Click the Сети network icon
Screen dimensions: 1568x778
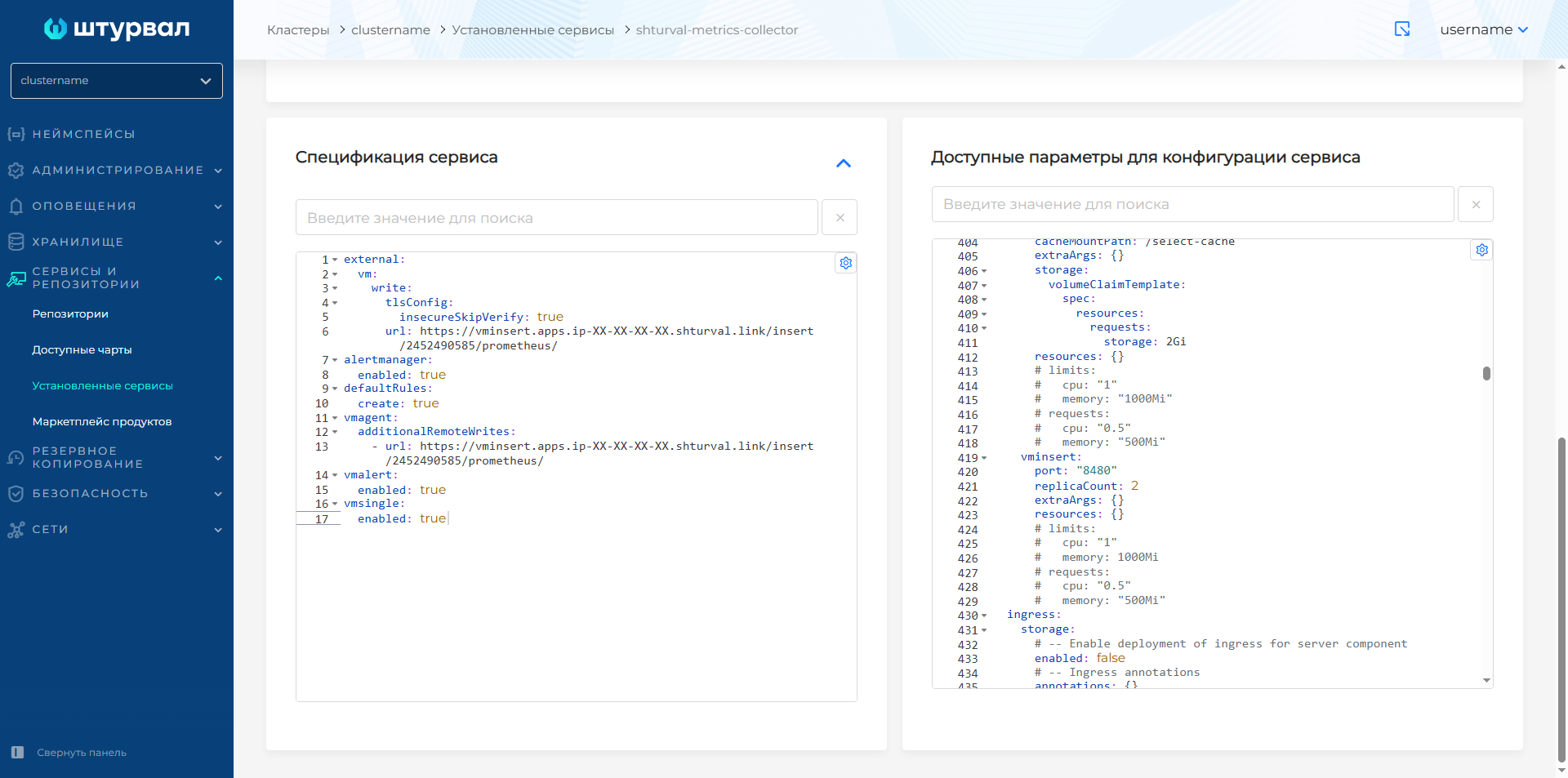(x=16, y=530)
